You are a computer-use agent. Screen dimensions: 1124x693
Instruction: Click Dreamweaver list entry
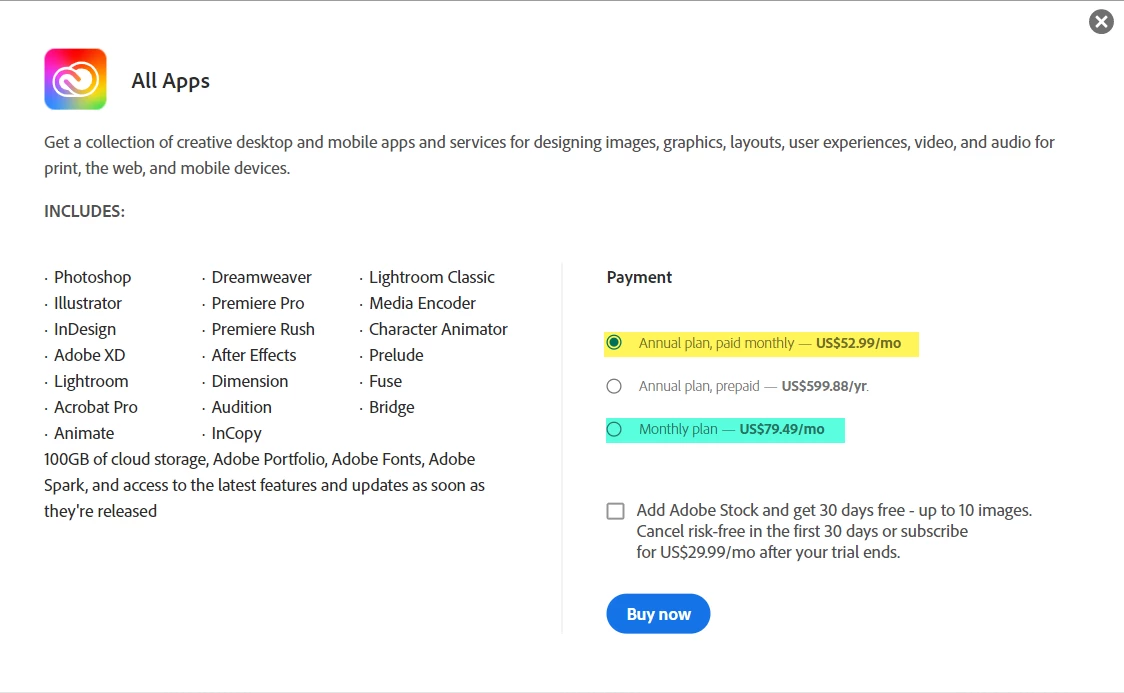[x=262, y=277]
